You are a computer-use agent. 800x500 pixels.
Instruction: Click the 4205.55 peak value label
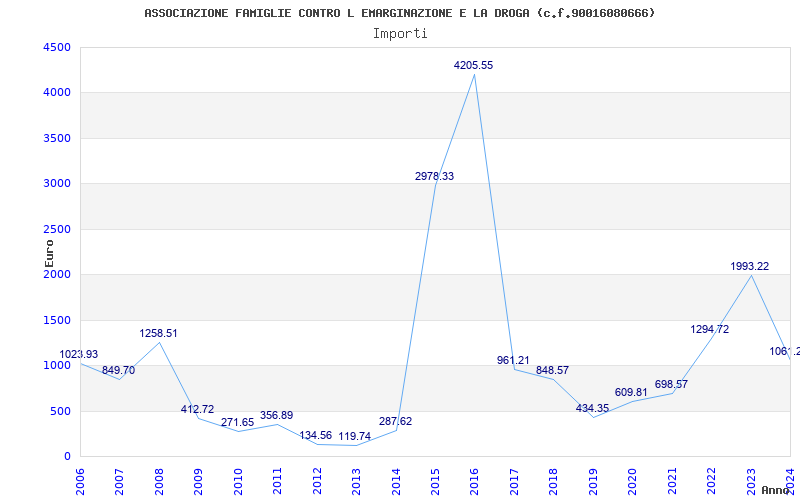coord(473,65)
